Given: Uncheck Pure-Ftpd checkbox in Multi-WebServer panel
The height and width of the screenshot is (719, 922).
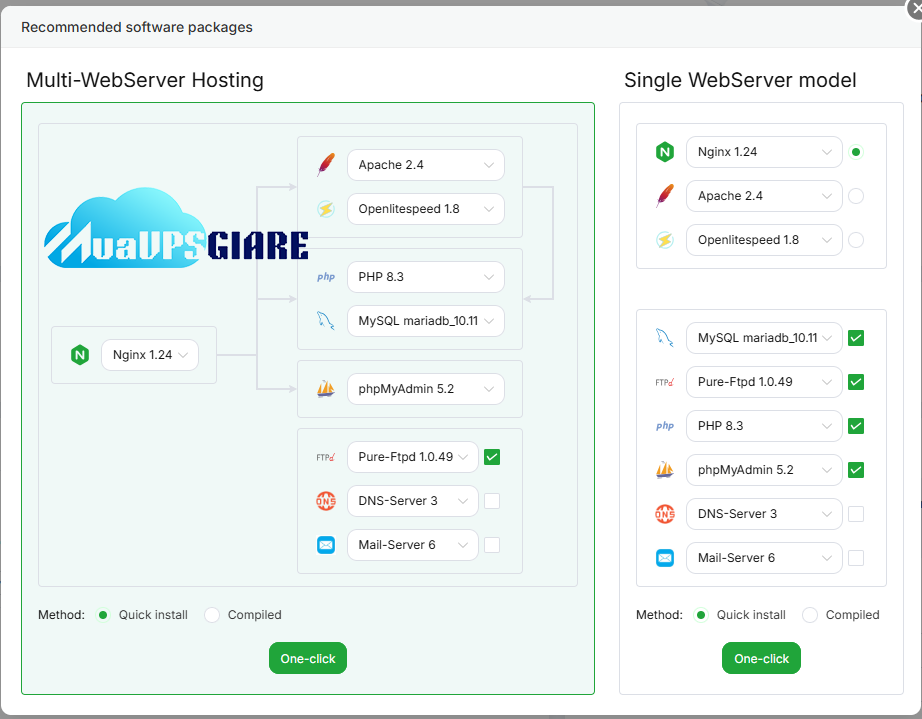Looking at the screenshot, I should point(492,457).
